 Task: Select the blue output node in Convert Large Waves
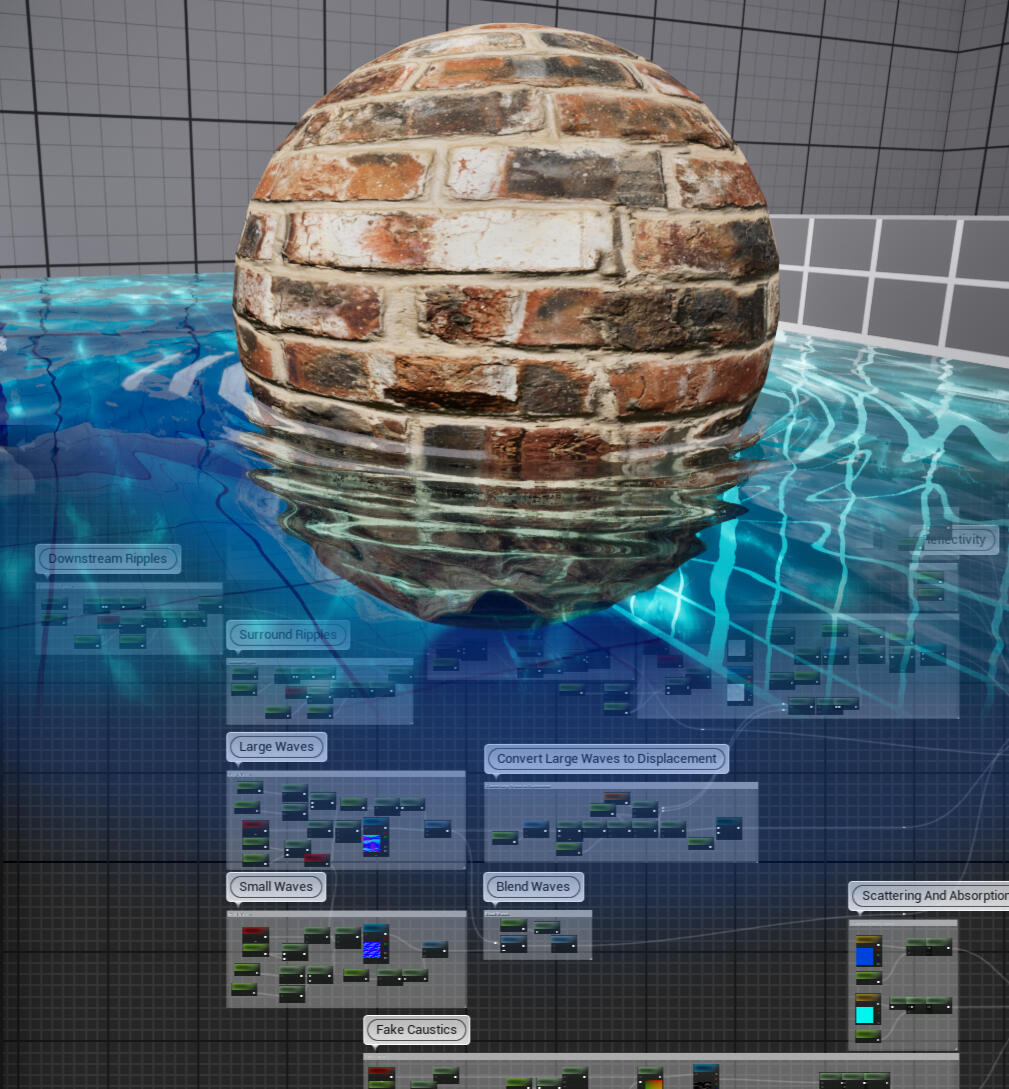pos(728,829)
